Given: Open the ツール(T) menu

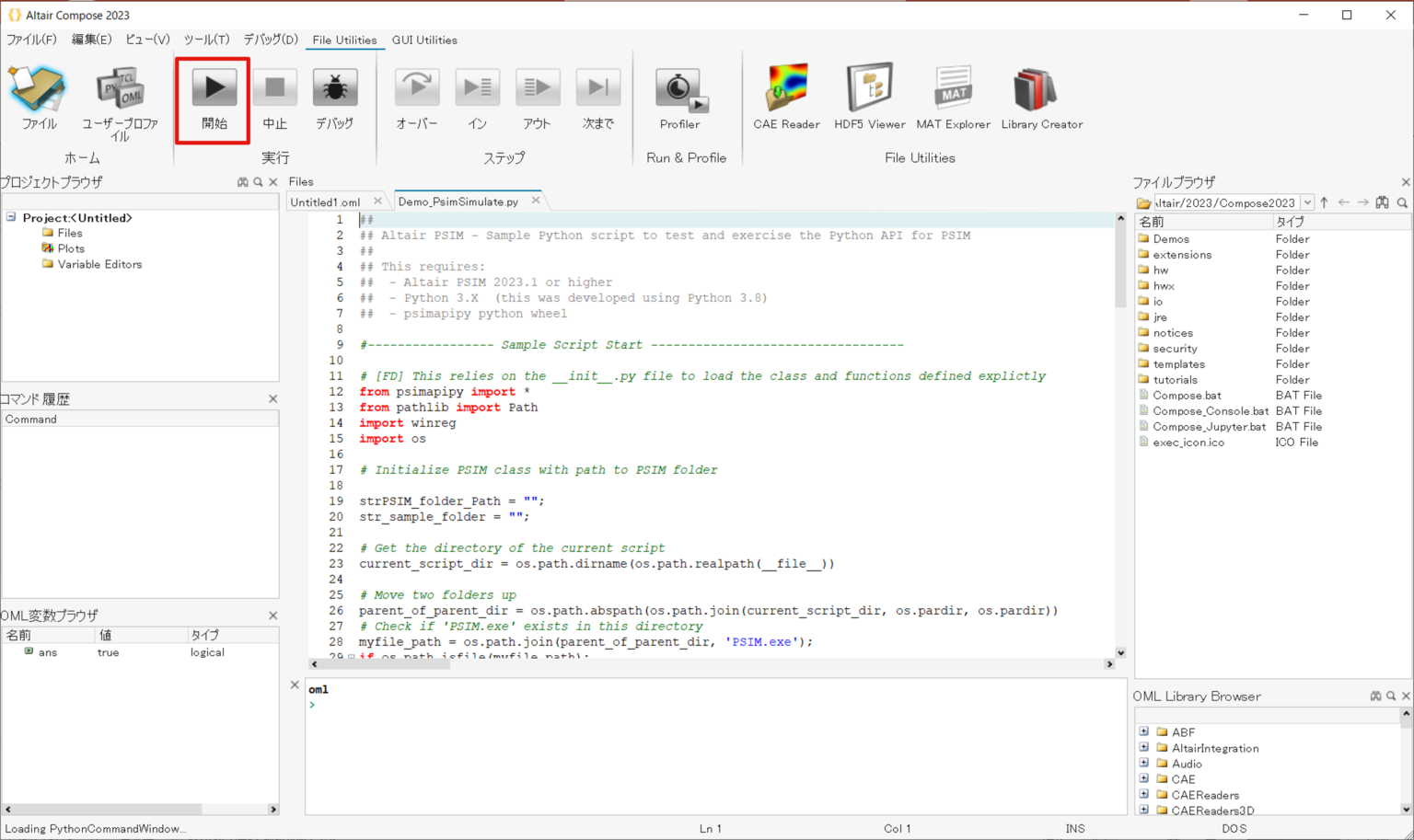Looking at the screenshot, I should click(206, 40).
